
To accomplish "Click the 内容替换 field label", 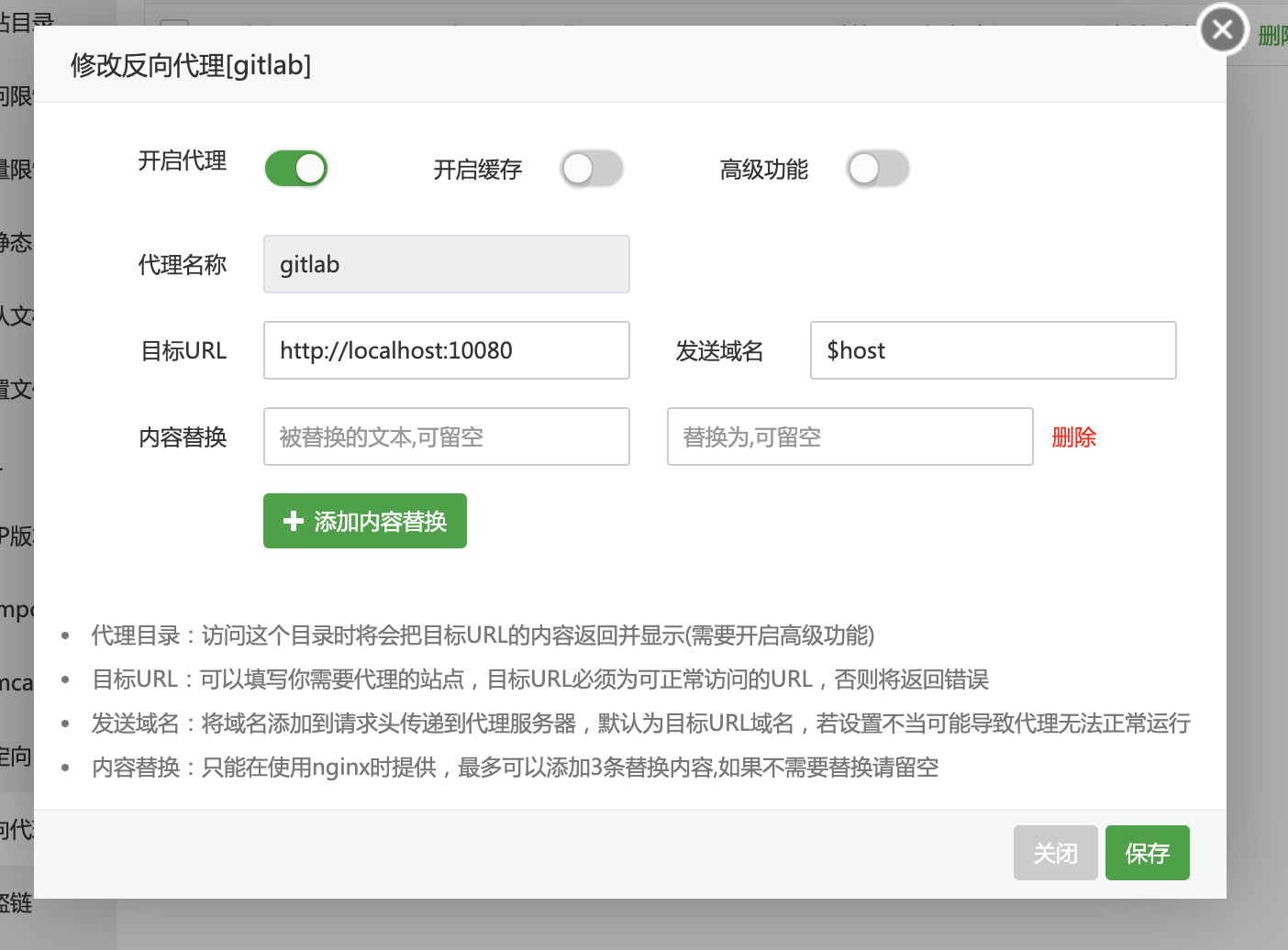I will pos(183,437).
